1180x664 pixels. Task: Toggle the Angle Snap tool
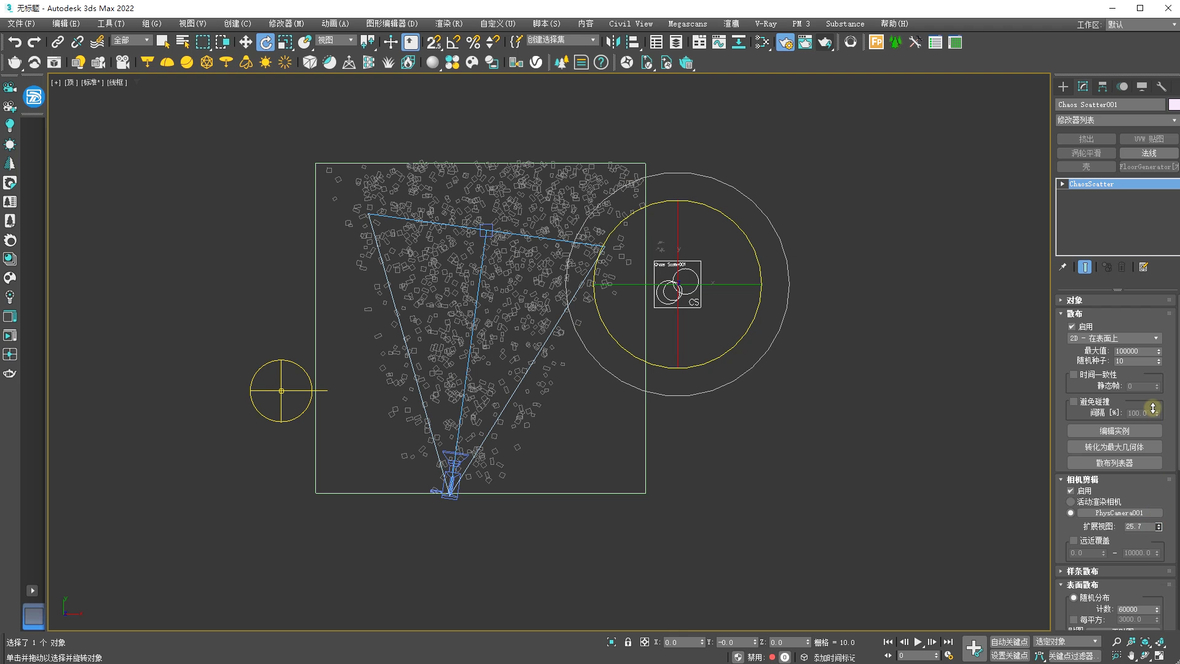coord(453,42)
